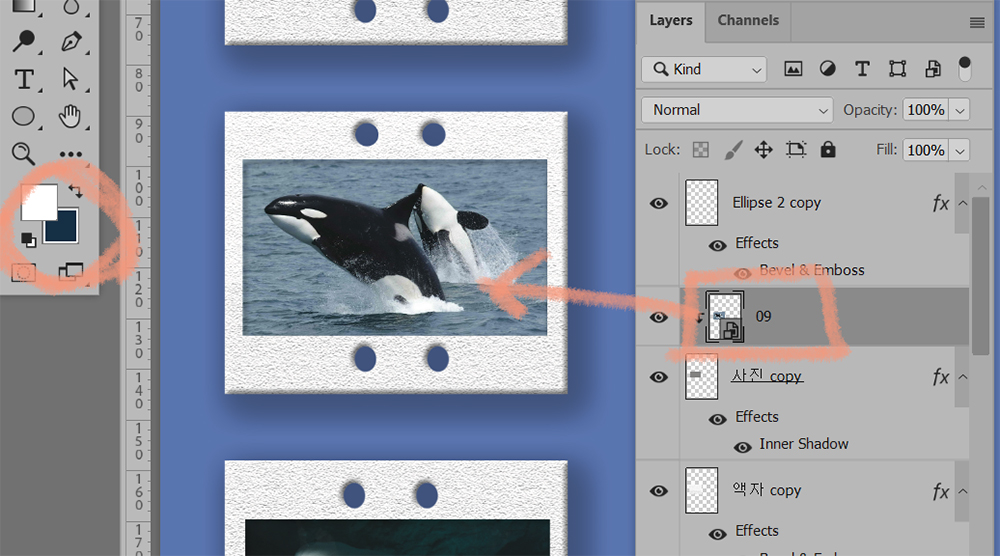Toggle Quick Mask mode
Viewport: 1000px width, 556px height.
(x=24, y=272)
